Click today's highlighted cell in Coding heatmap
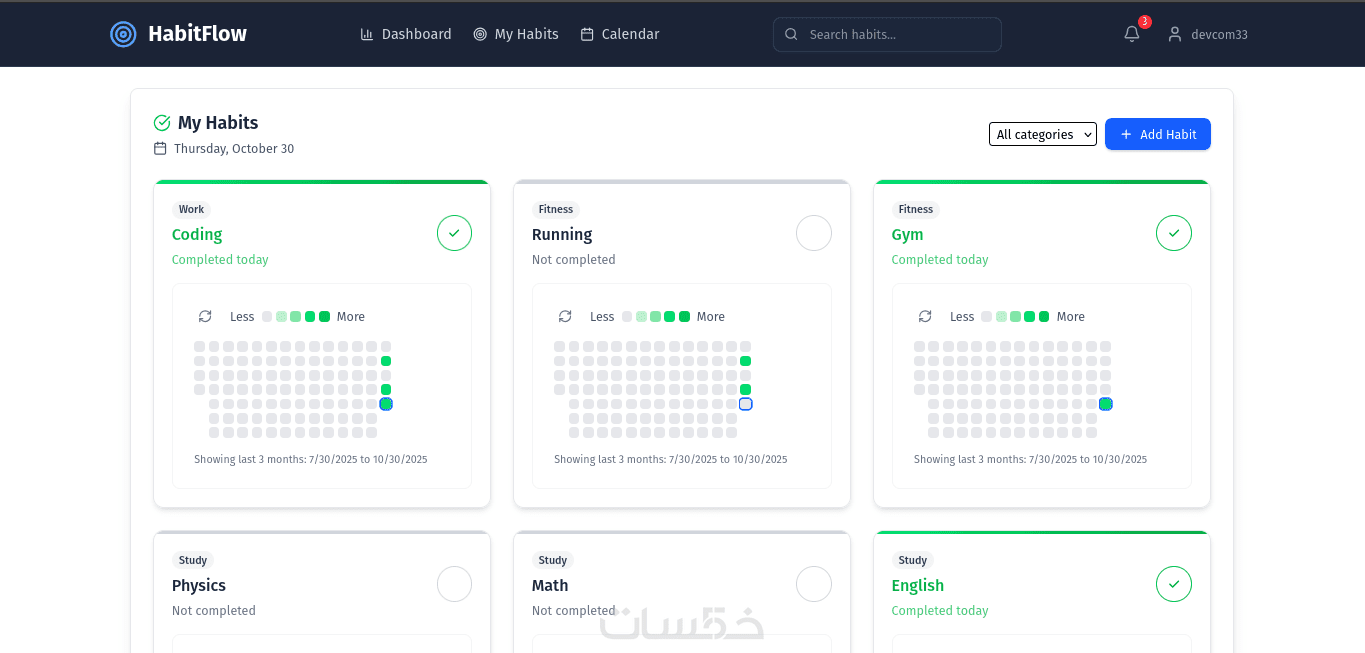This screenshot has height=653, width=1365. click(x=386, y=404)
